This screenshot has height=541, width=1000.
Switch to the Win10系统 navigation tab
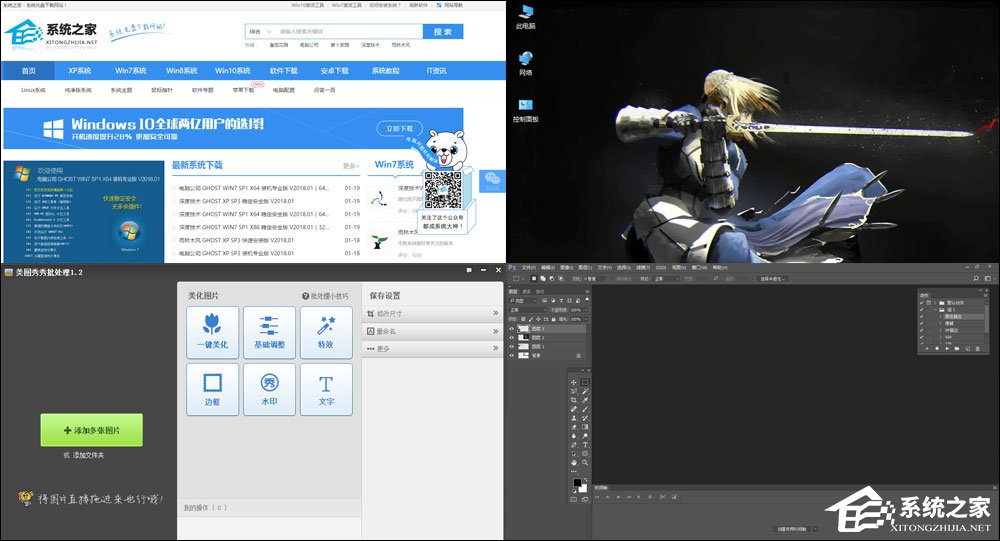pyautogui.click(x=232, y=71)
